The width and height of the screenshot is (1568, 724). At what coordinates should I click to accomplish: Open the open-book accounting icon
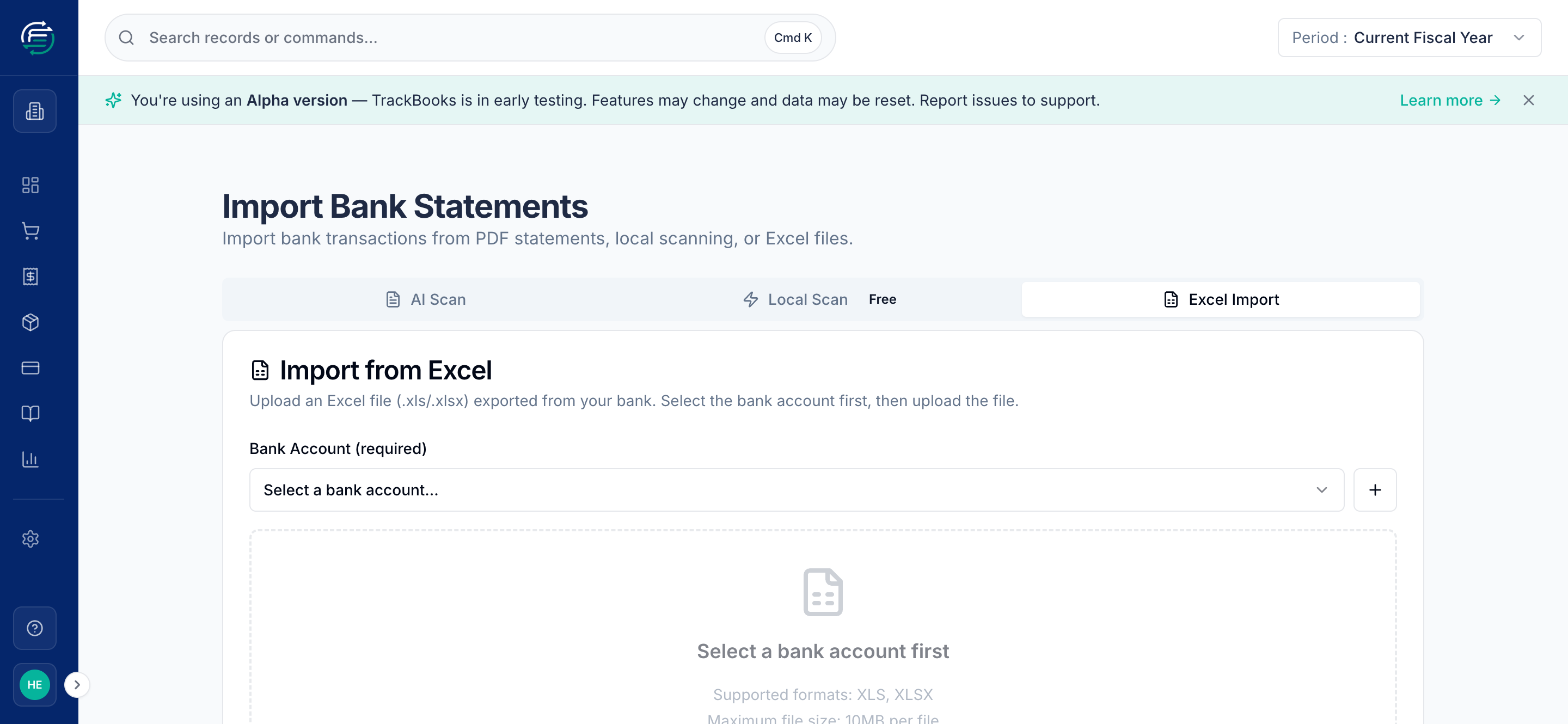point(30,413)
